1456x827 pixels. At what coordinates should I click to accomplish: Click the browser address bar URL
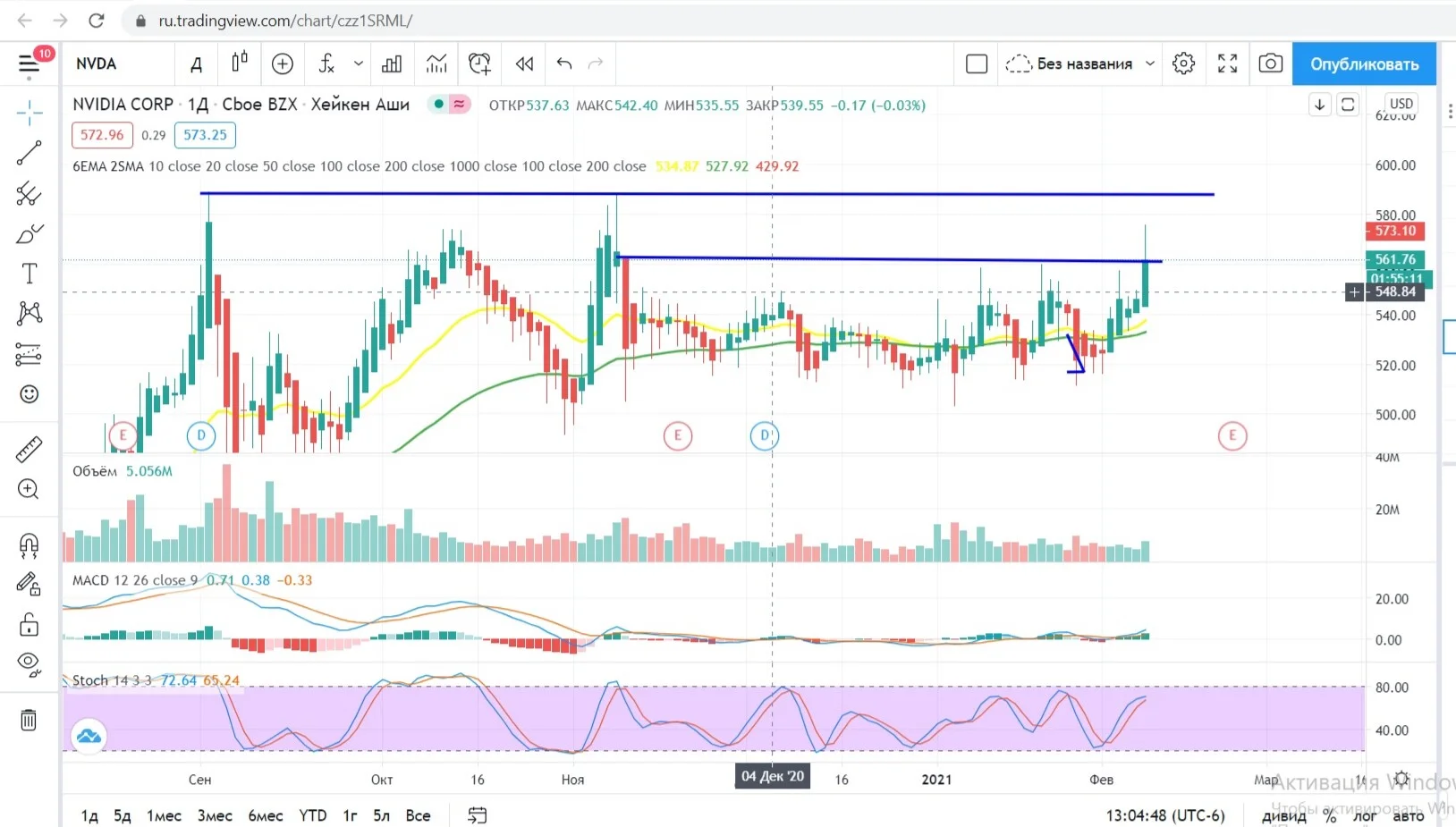tap(285, 21)
